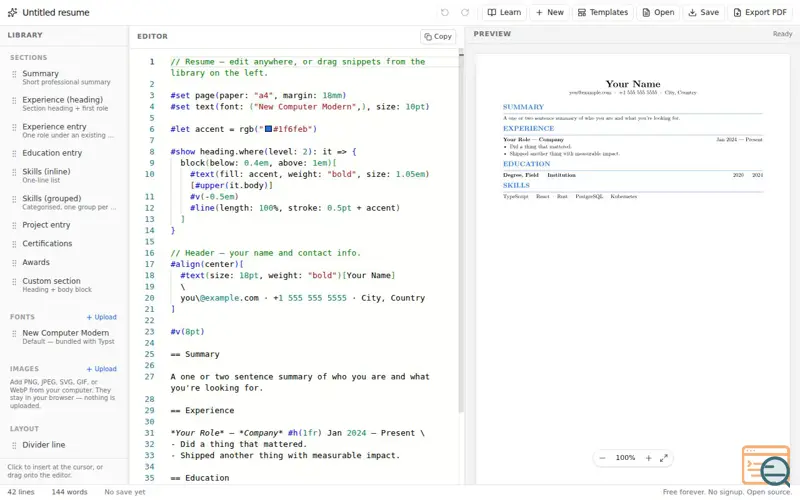This screenshot has width=800, height=500.
Task: Insert Experience (heading) snippet
Action: coord(64,104)
